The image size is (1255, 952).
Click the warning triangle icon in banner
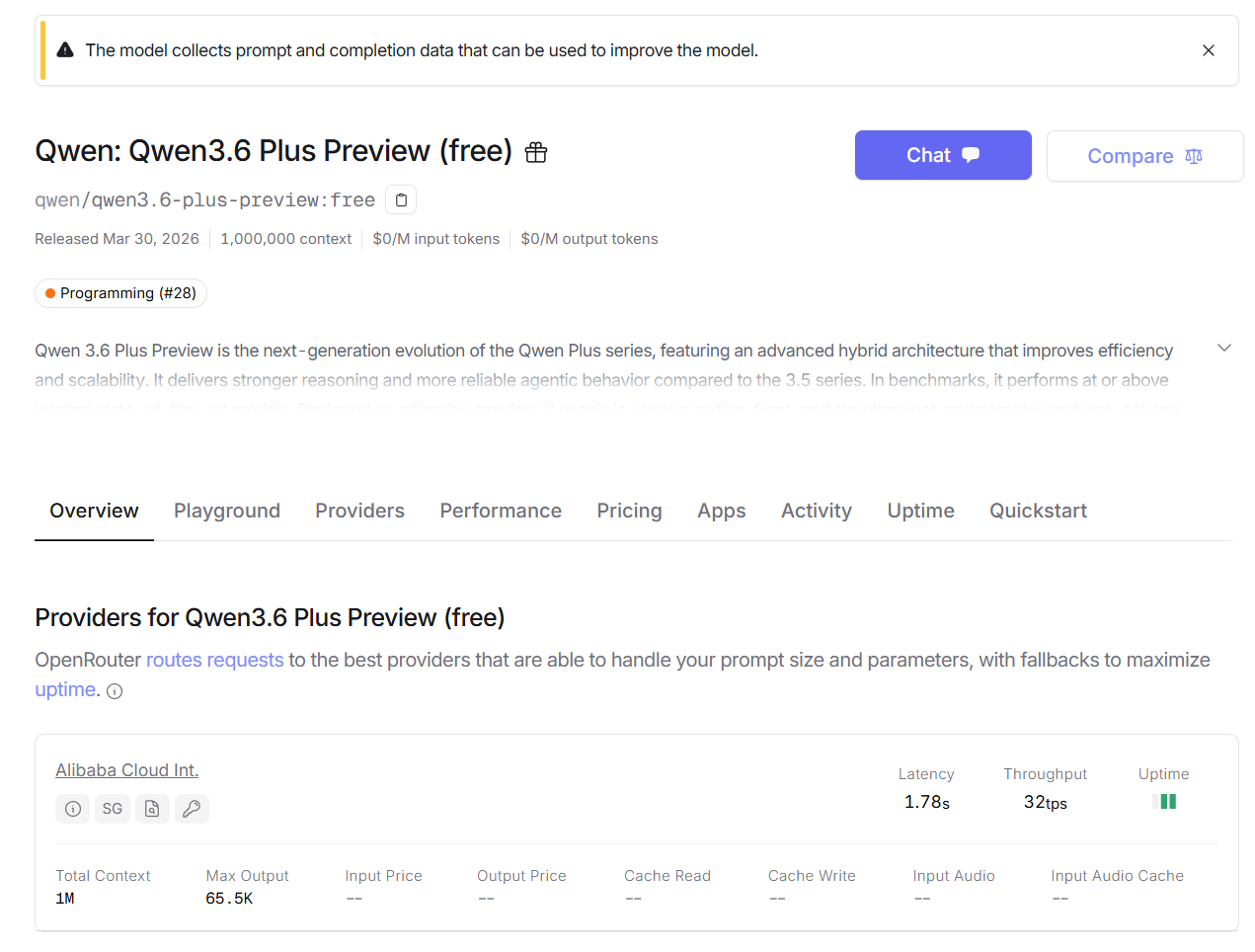pyautogui.click(x=65, y=50)
